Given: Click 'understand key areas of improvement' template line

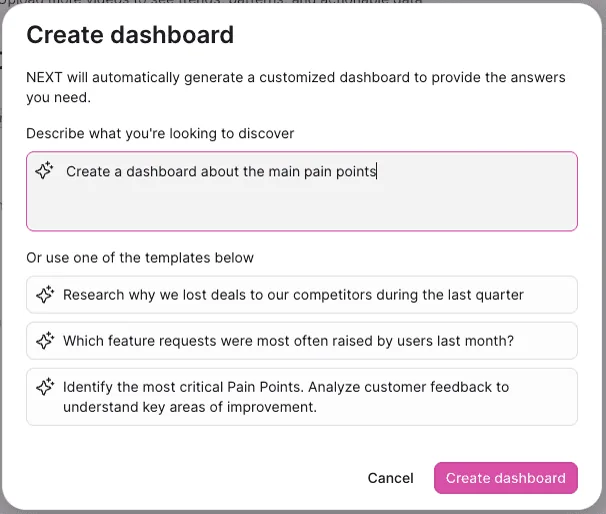Looking at the screenshot, I should tap(190, 407).
